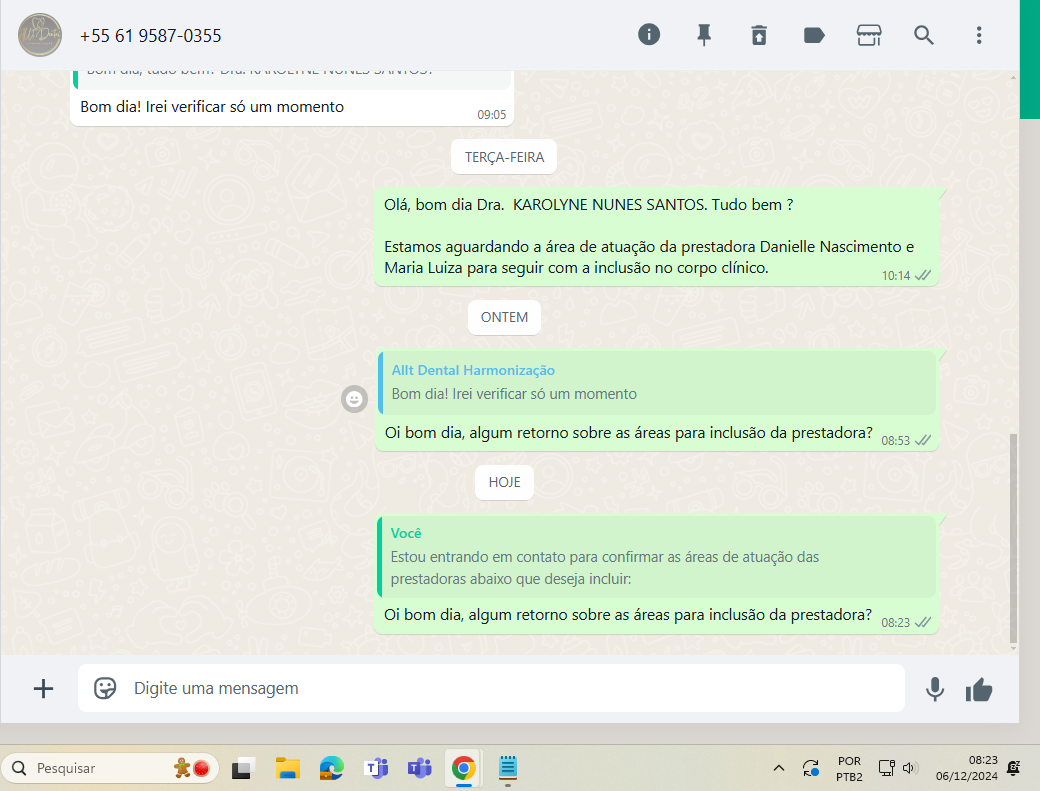Screen dimensions: 1040x791
Task: Open the three-dot chat options menu
Action: click(979, 35)
